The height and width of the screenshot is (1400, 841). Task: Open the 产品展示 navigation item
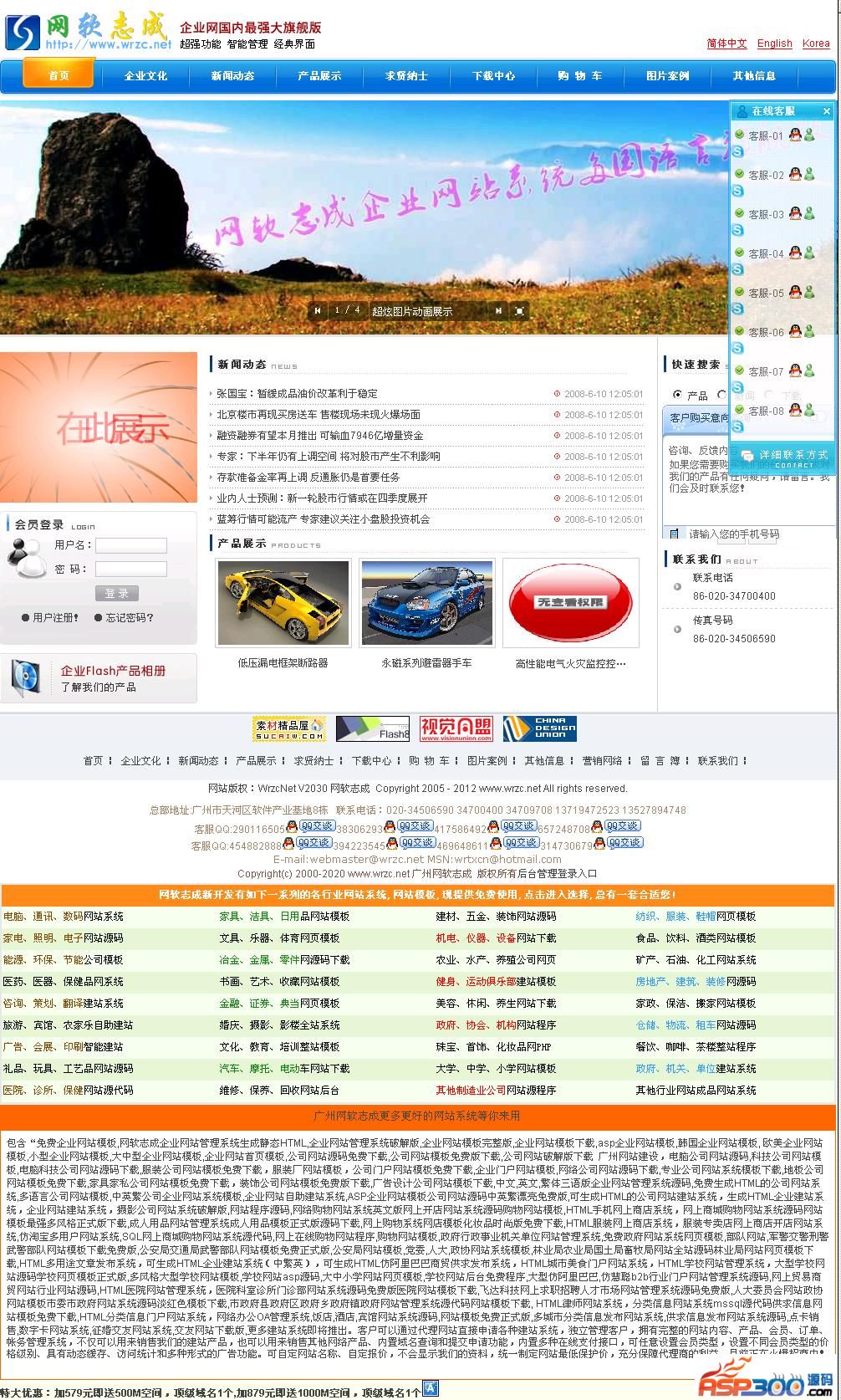tap(319, 76)
